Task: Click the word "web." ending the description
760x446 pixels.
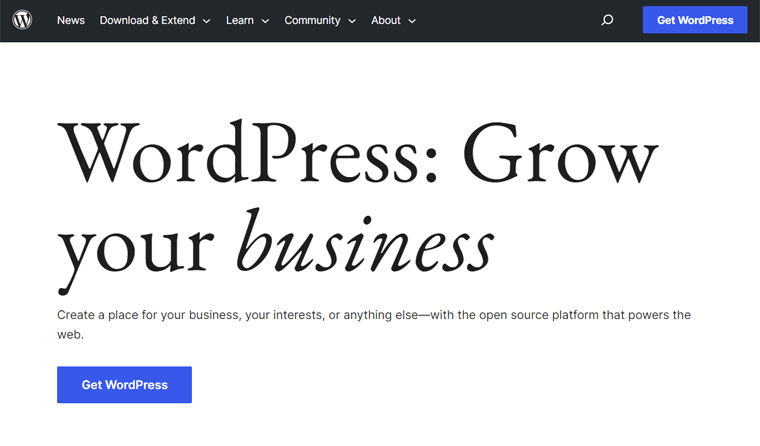Action: point(70,336)
